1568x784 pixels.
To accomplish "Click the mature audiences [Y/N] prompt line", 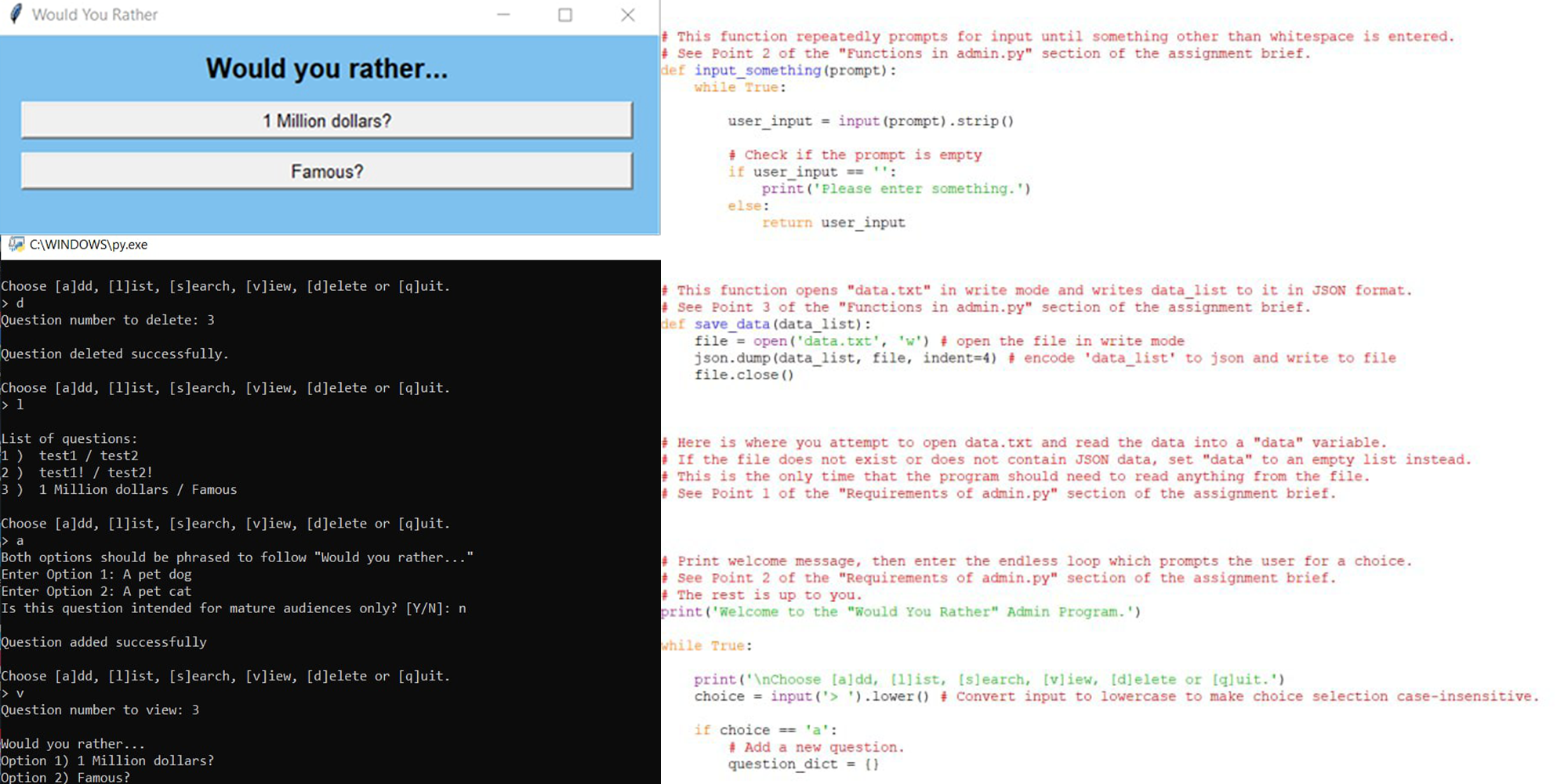I will point(234,608).
